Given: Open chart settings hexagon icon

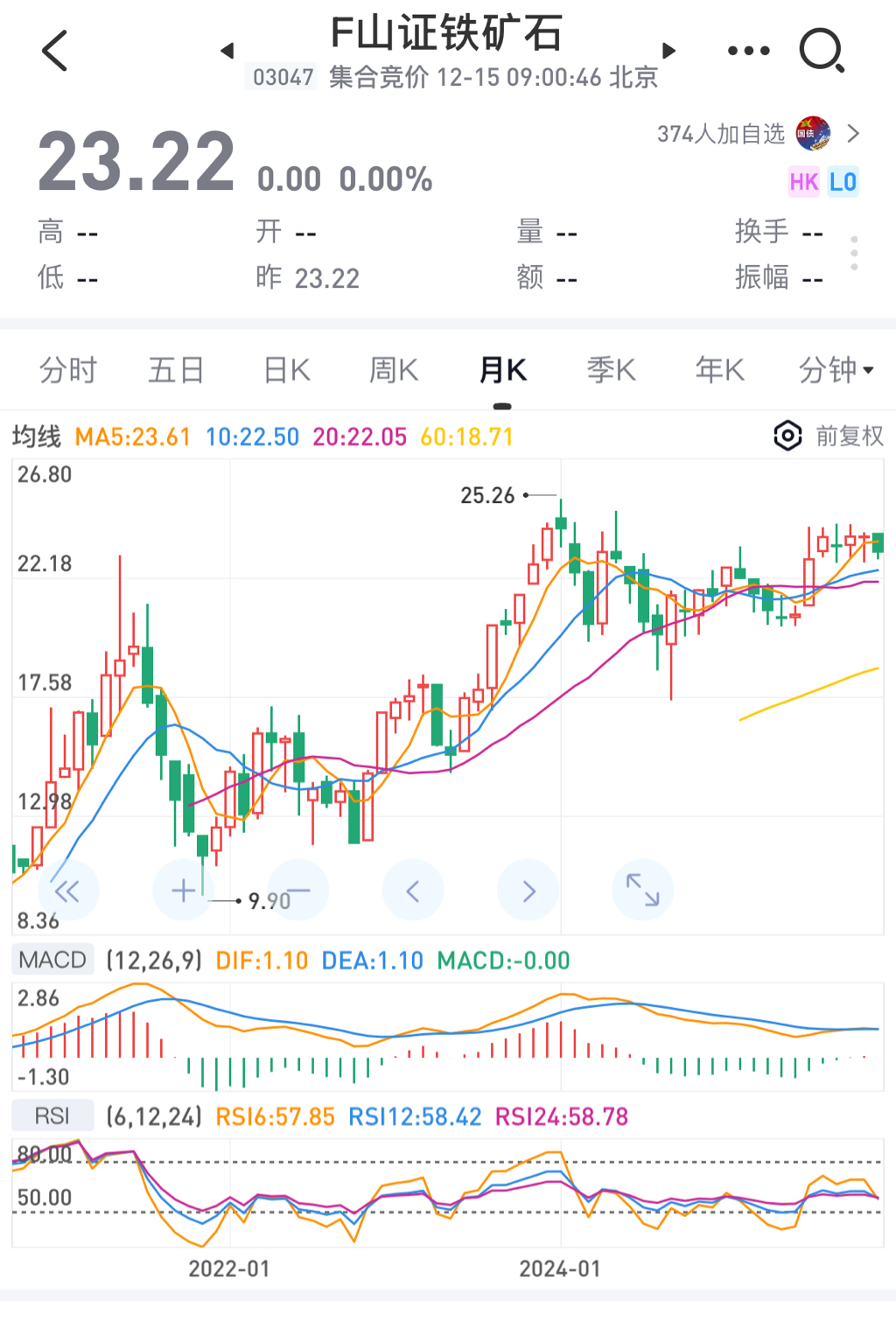Looking at the screenshot, I should [x=787, y=436].
